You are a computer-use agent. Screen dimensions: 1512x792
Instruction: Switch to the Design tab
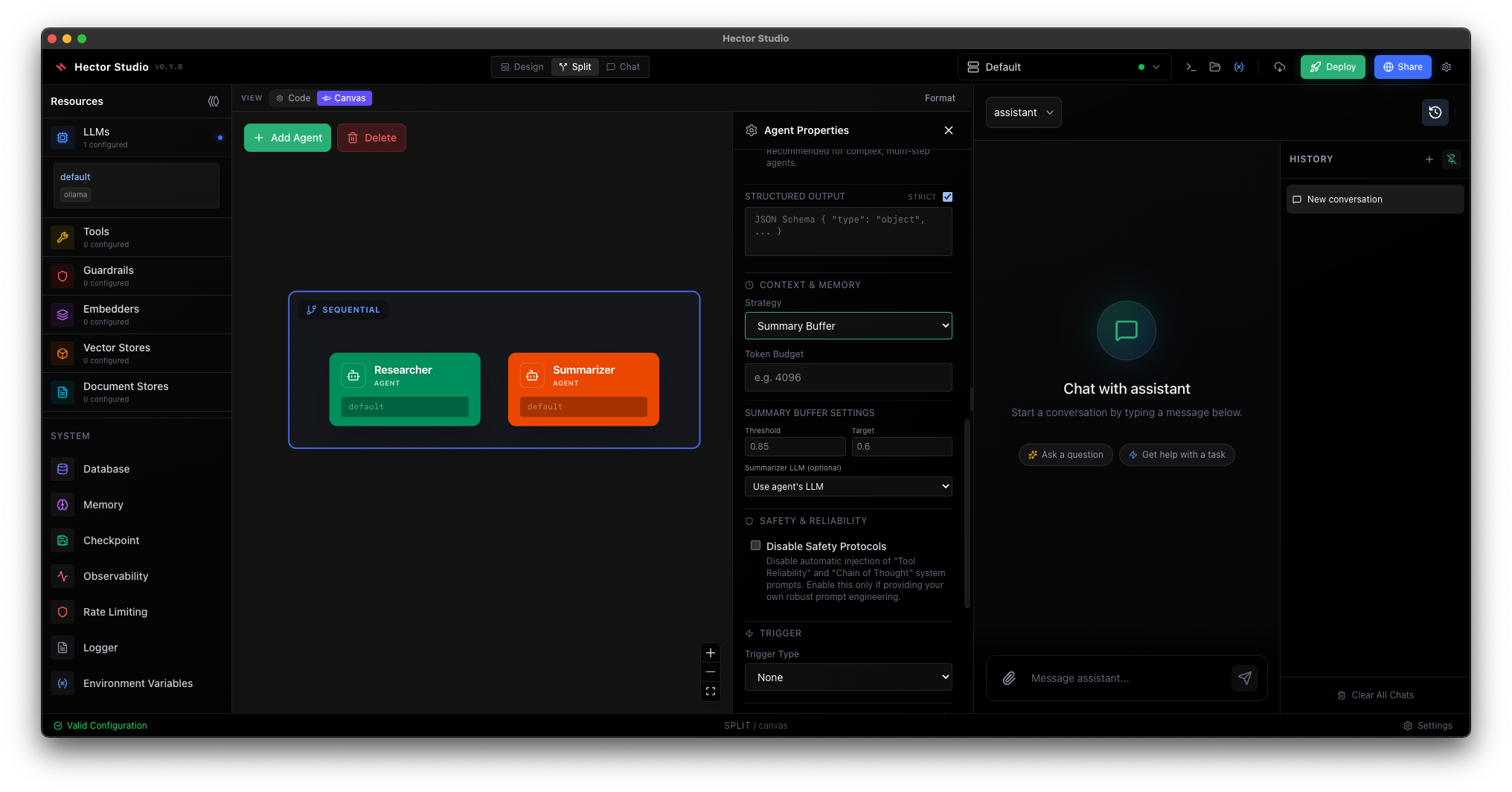tap(522, 67)
